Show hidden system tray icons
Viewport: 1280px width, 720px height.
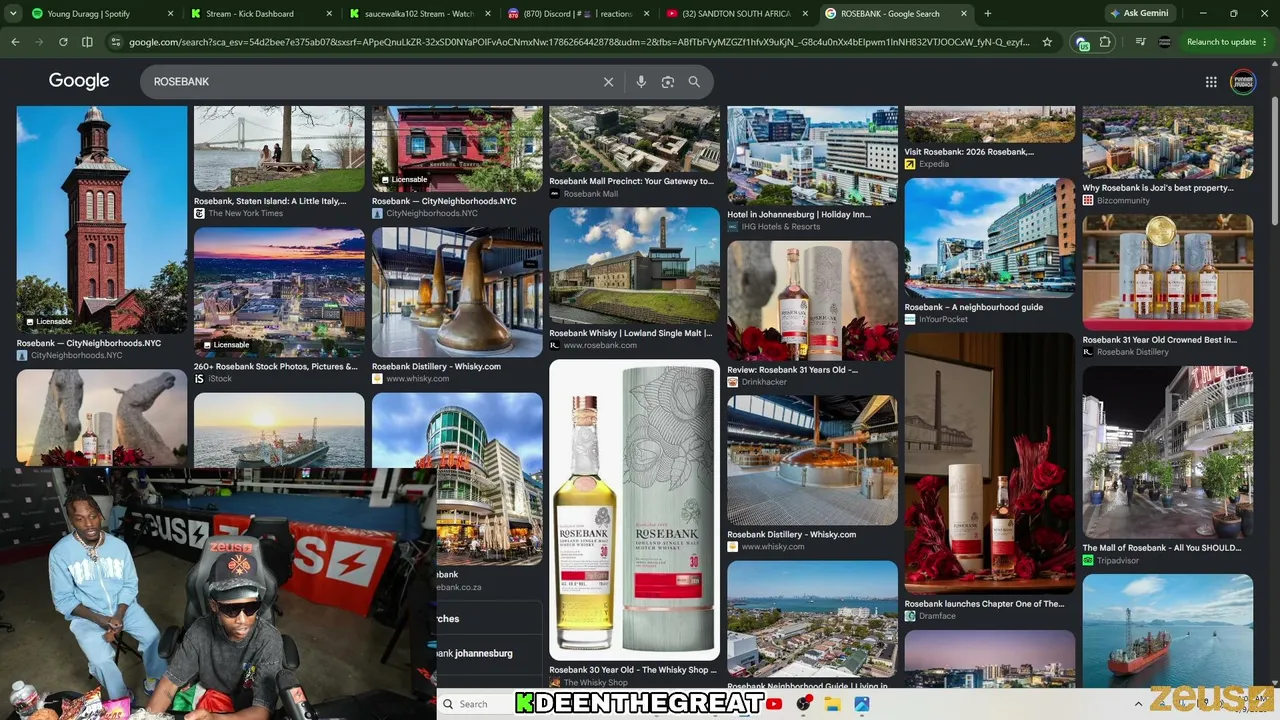click(x=1138, y=704)
